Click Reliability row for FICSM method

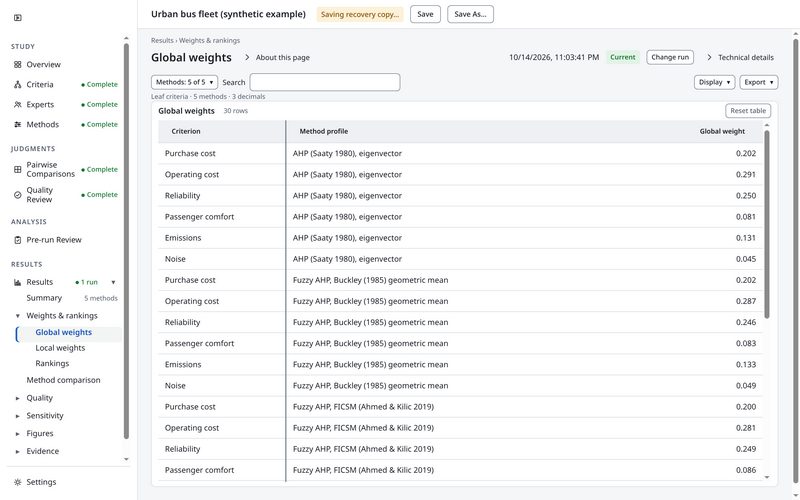(x=461, y=449)
